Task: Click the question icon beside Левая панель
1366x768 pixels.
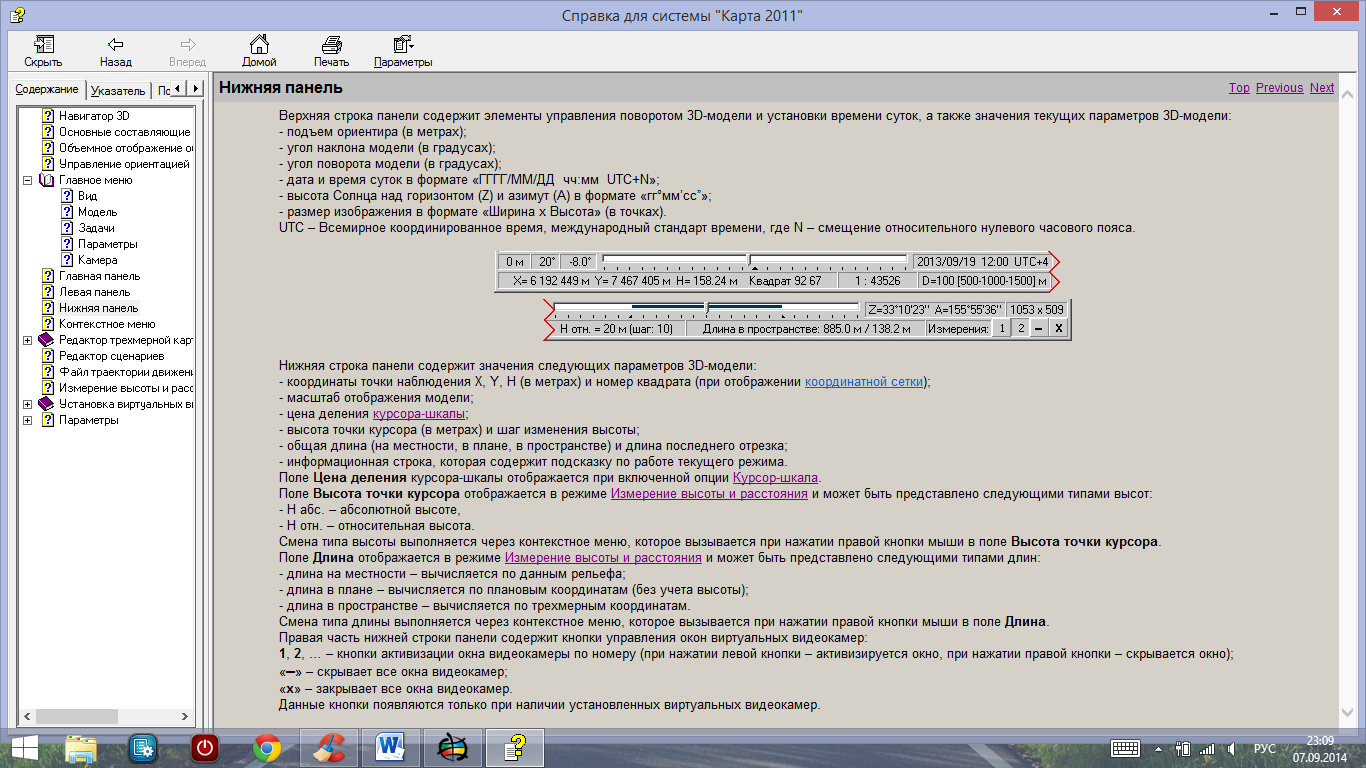Action: point(48,292)
